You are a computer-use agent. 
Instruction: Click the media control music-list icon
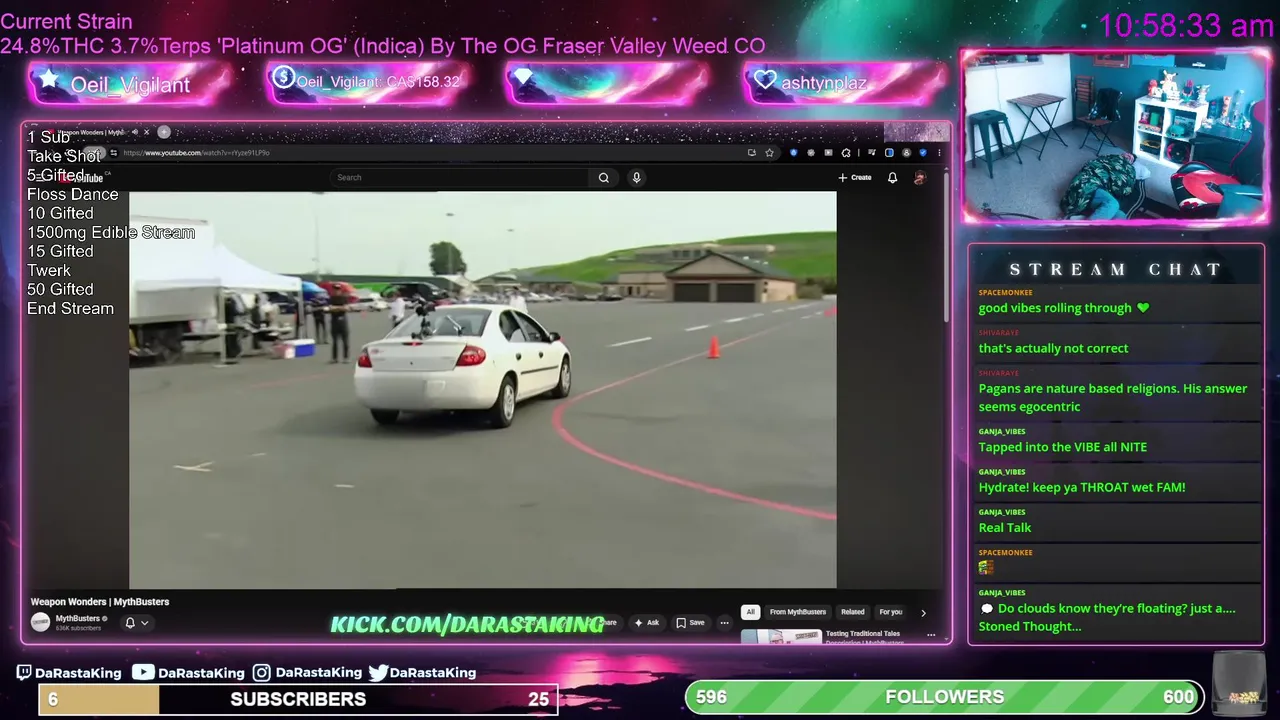tap(872, 152)
